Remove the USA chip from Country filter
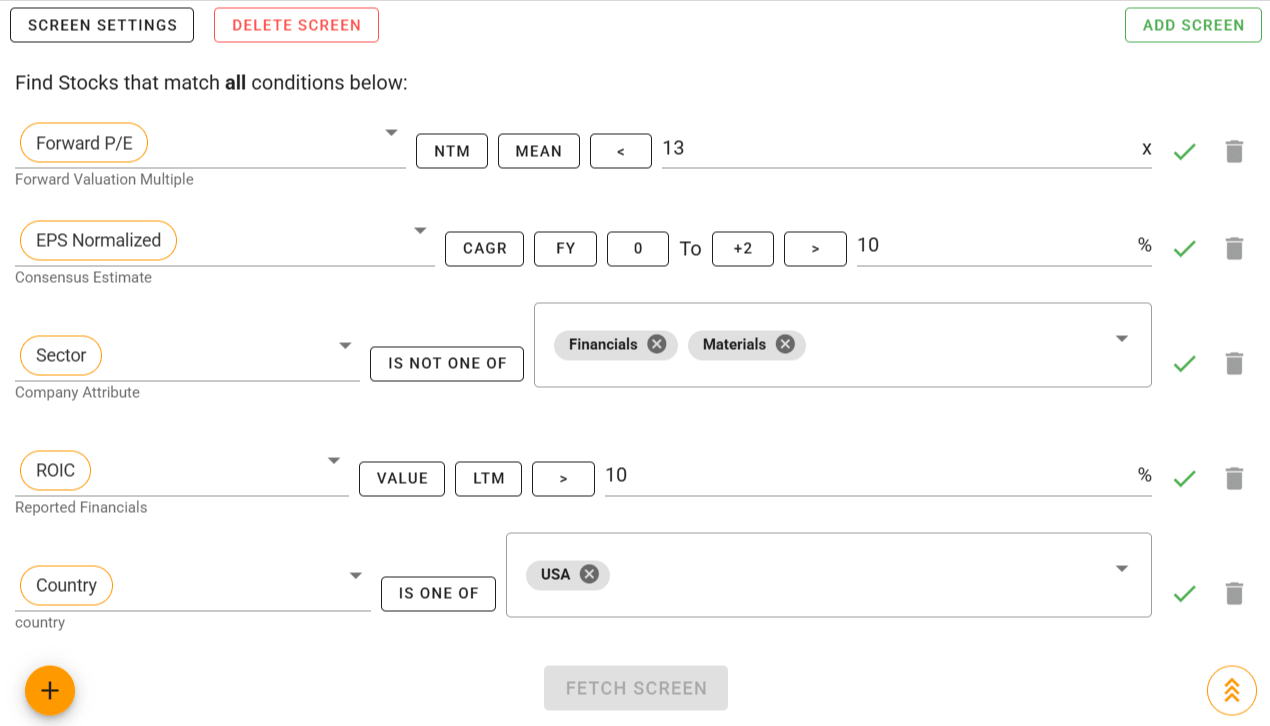1270x726 pixels. point(589,574)
